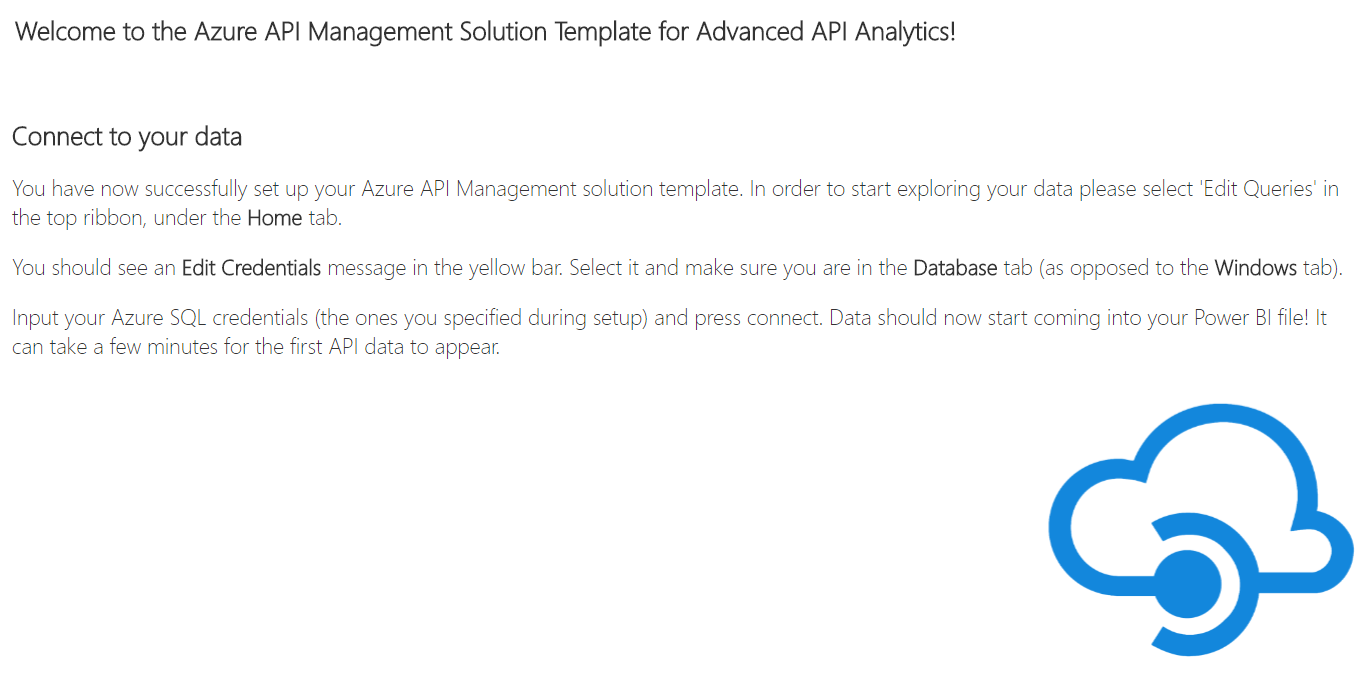
Task: Select the paragraph starting 'You have now successfully'
Action: point(676,204)
